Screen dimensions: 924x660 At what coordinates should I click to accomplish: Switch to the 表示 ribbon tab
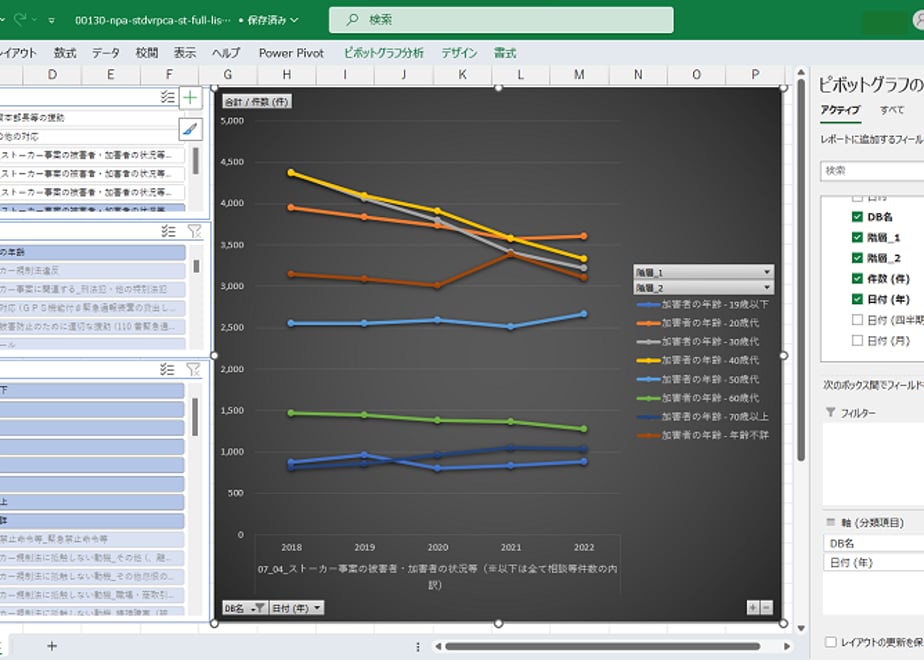(184, 53)
